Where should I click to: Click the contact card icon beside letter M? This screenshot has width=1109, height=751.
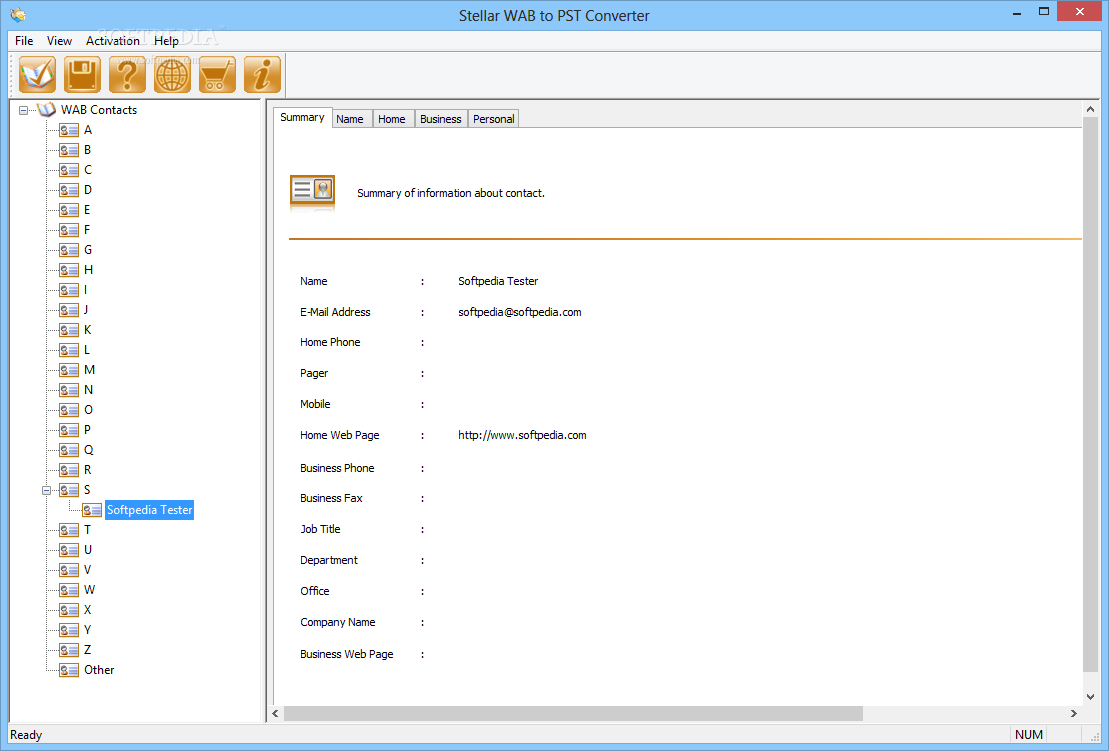(69, 370)
